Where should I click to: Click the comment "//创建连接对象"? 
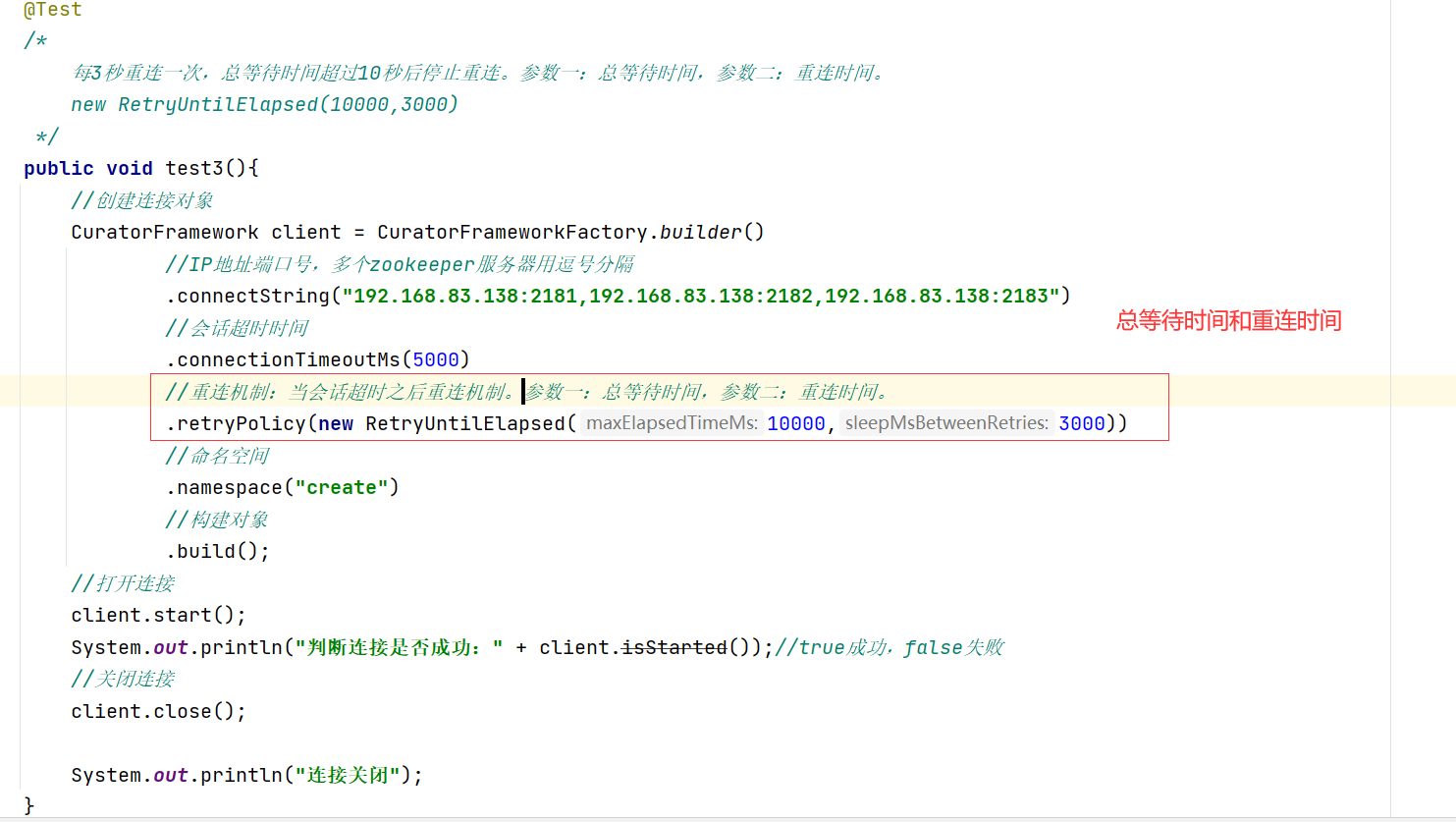coord(142,200)
